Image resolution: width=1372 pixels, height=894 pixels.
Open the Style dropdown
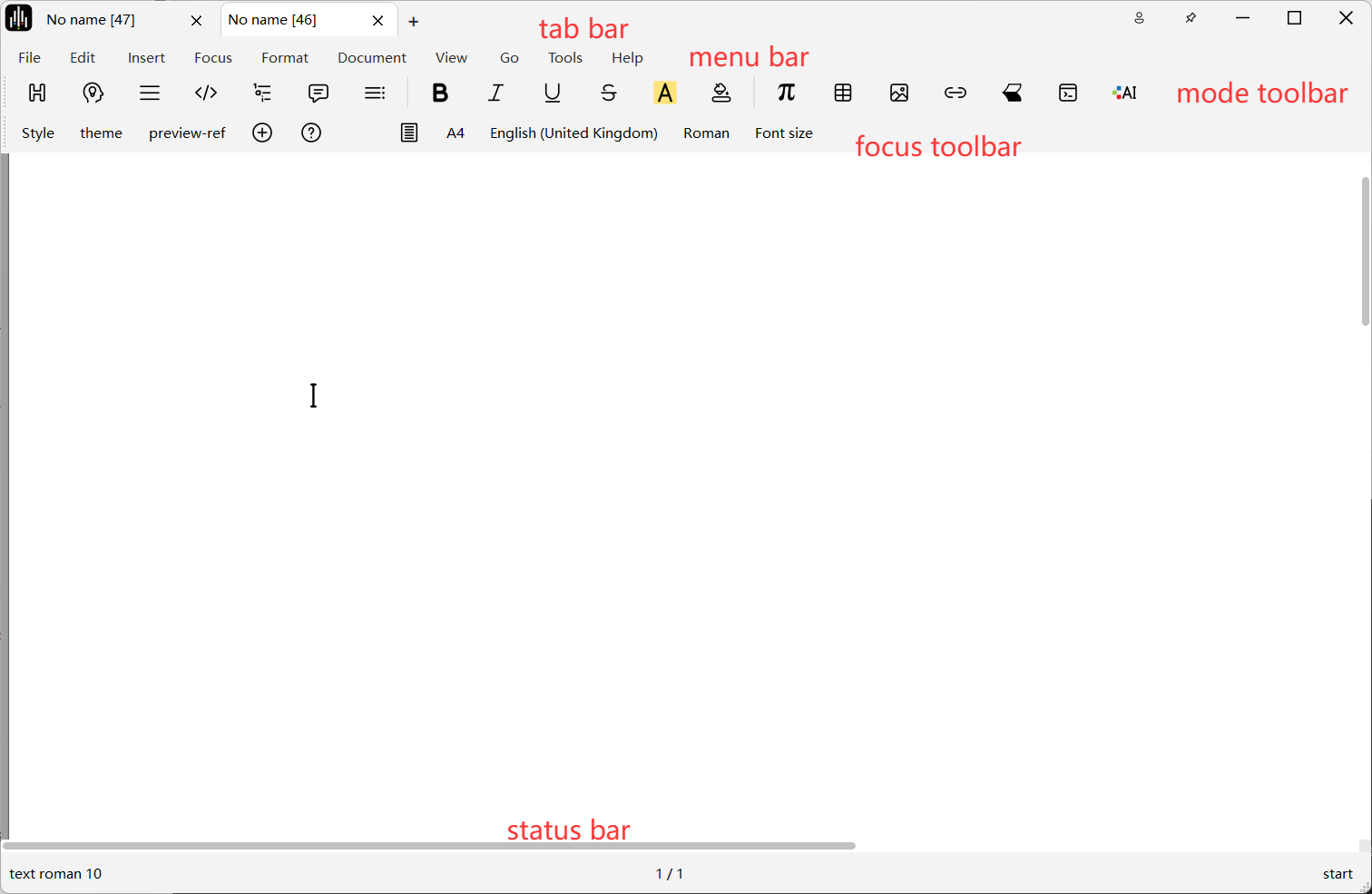38,133
